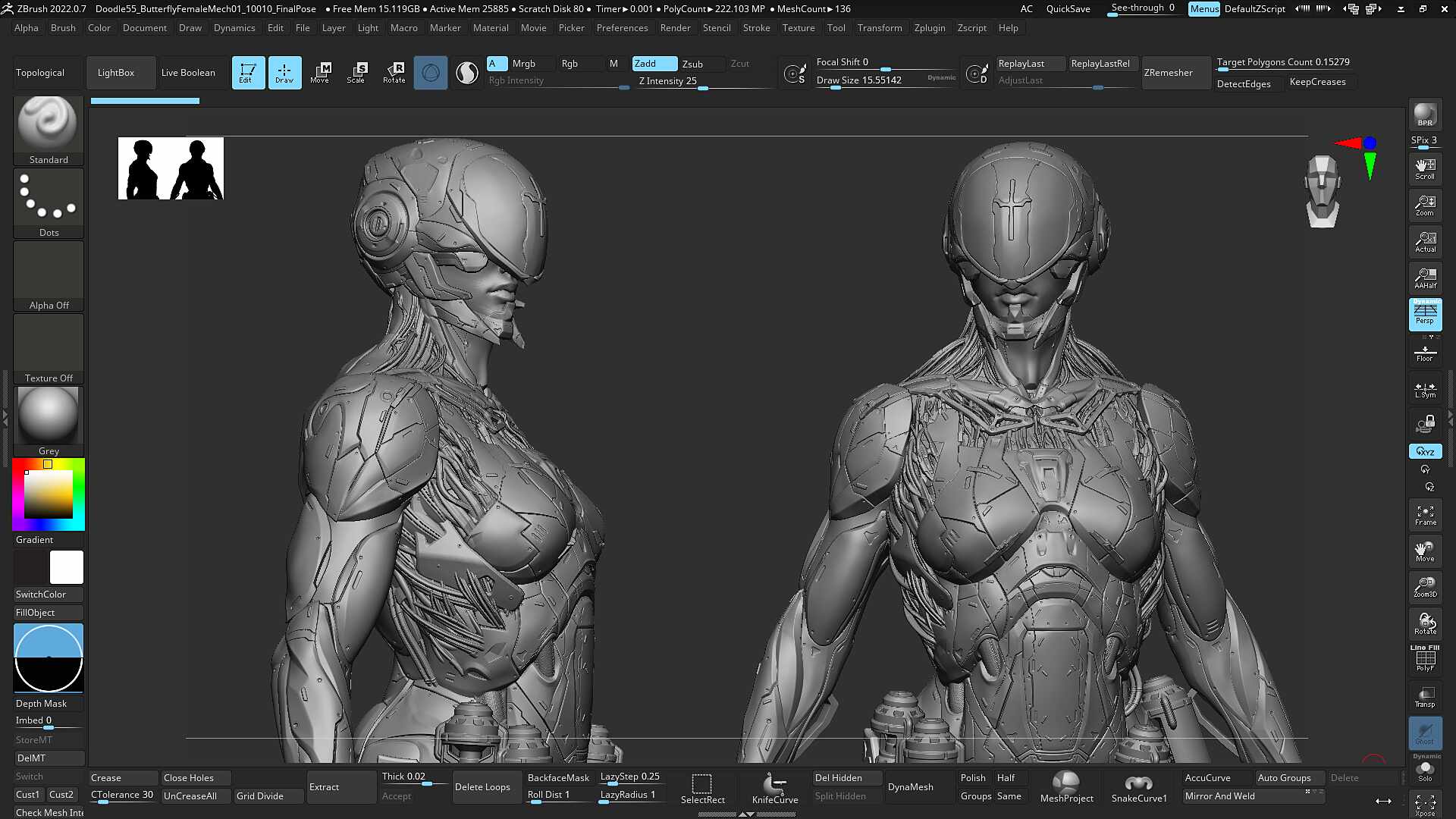Image resolution: width=1456 pixels, height=819 pixels.
Task: Click the Zoom3D icon
Action: pos(1425,587)
